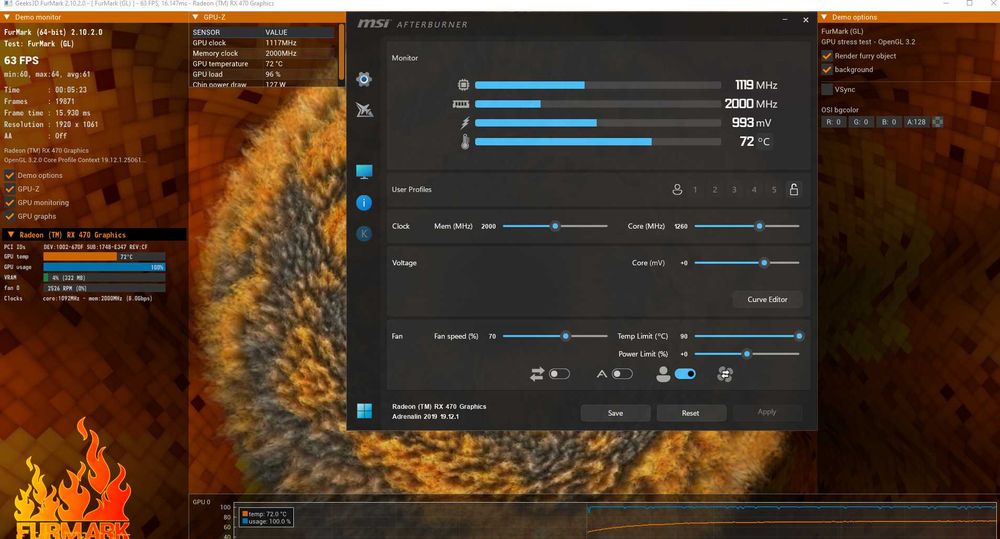Click the A:128 bgcolor field
The width and height of the screenshot is (1000, 539).
pos(916,122)
